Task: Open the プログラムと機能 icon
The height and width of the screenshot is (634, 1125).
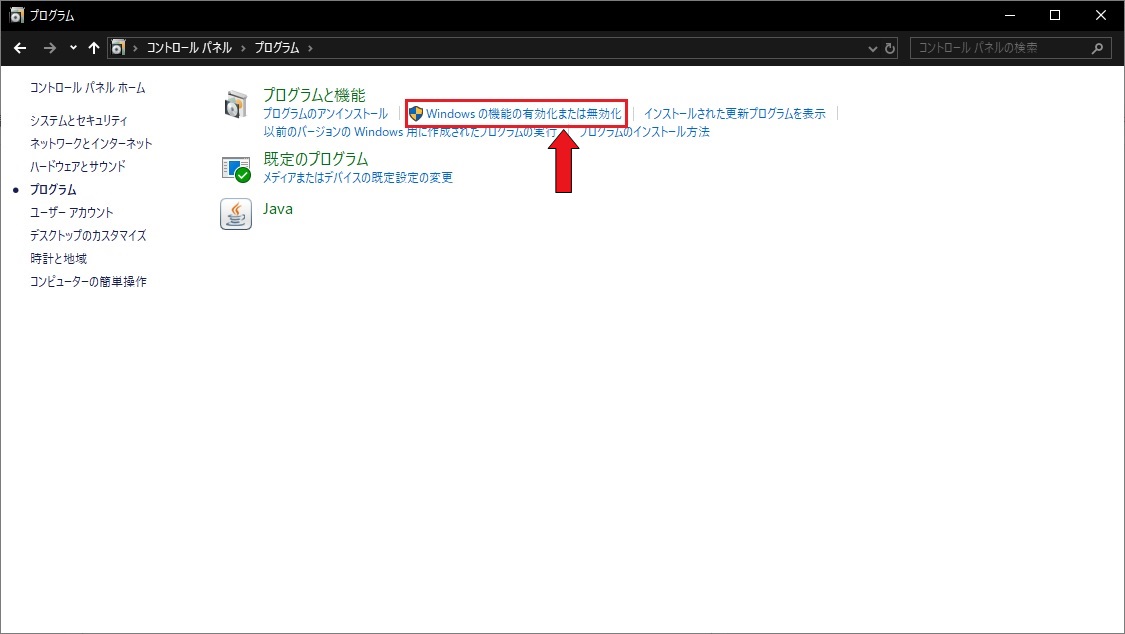Action: click(x=235, y=105)
